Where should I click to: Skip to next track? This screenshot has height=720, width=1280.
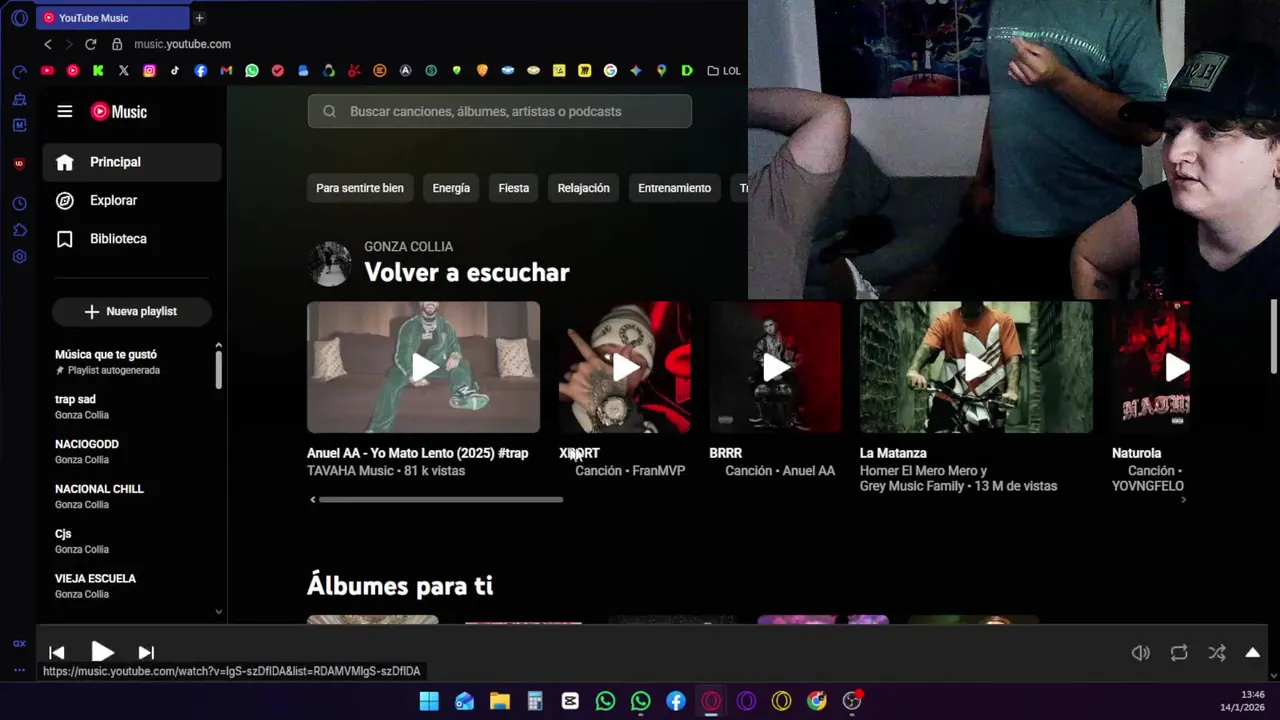click(146, 653)
